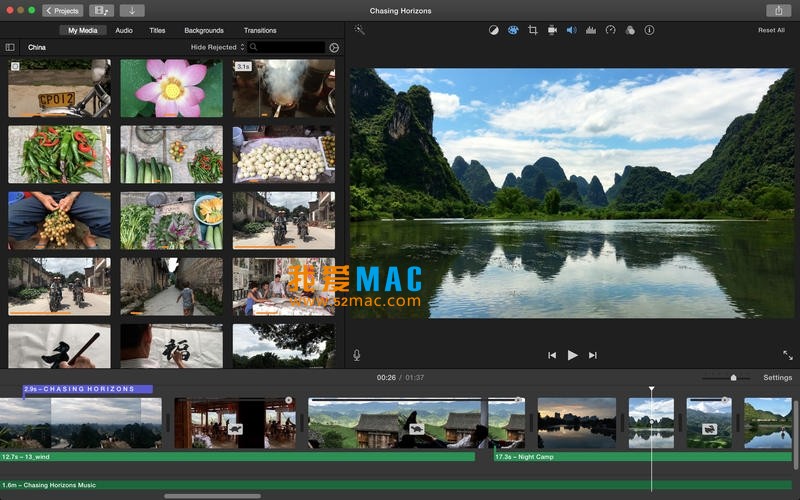Toggle the libraries sidebar visibility
Viewport: 800px width, 500px height.
10,47
